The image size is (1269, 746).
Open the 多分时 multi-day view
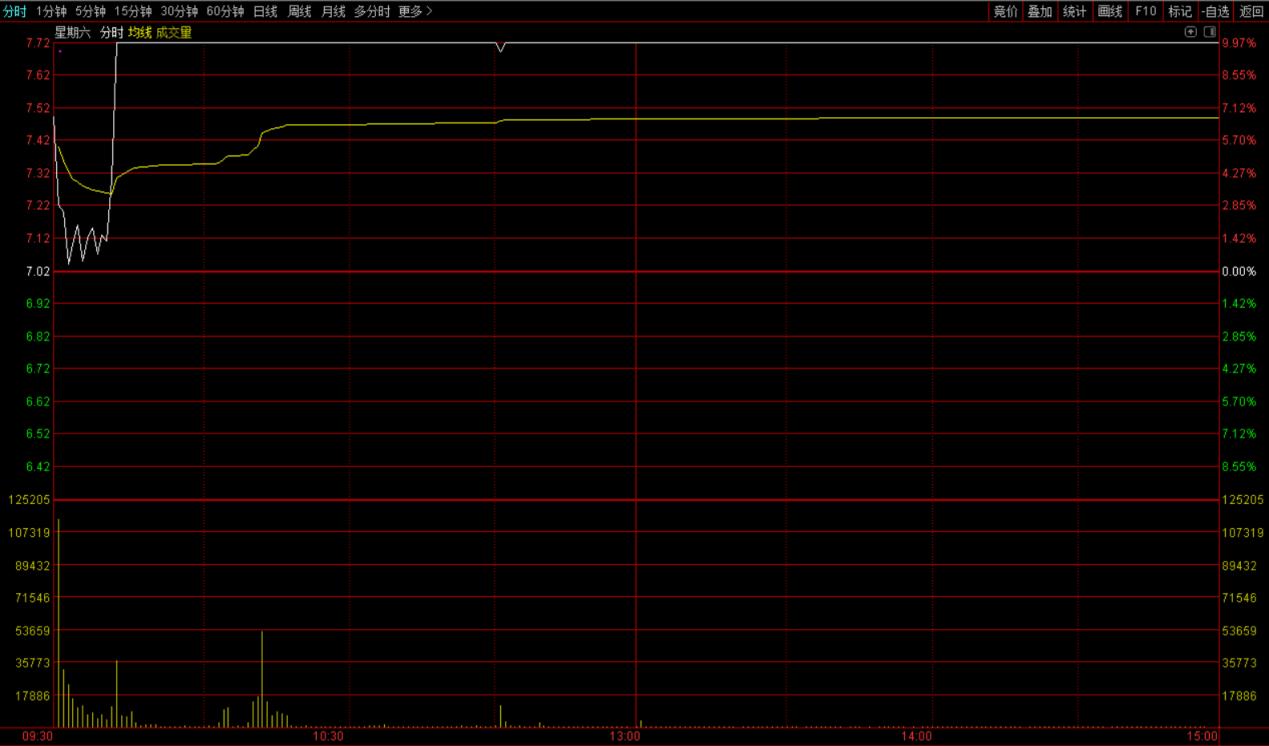372,11
